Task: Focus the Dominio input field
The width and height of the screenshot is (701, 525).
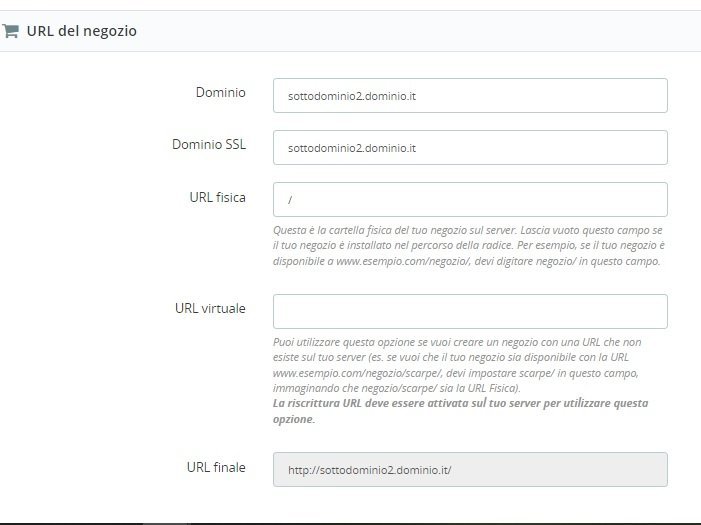Action: click(x=470, y=96)
